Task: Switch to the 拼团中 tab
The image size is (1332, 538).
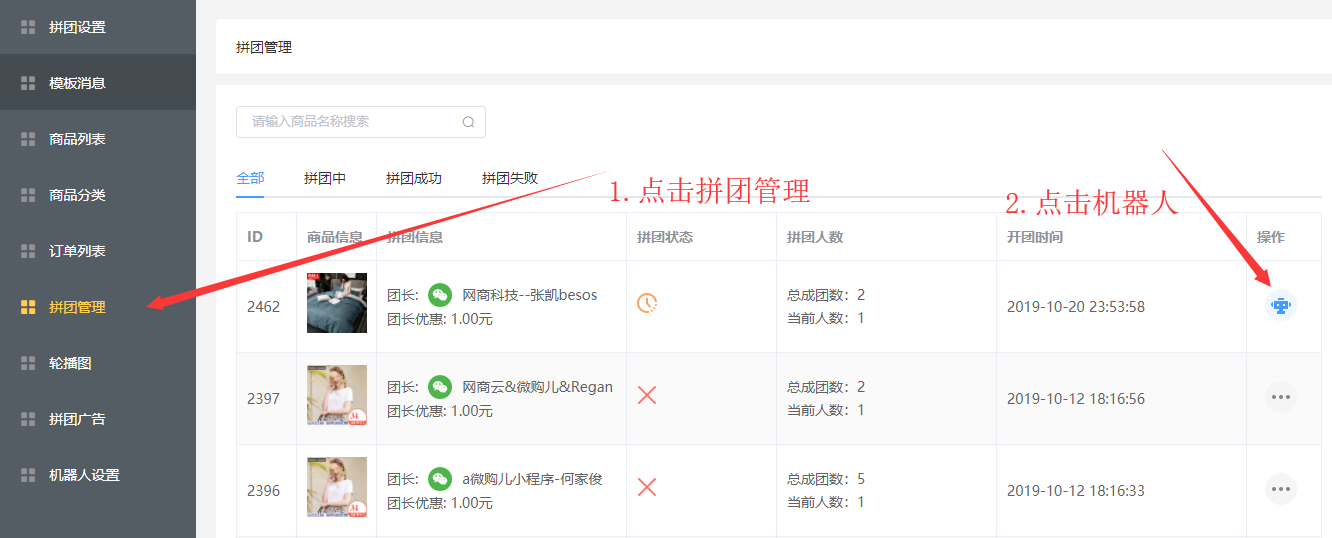Action: [x=325, y=178]
